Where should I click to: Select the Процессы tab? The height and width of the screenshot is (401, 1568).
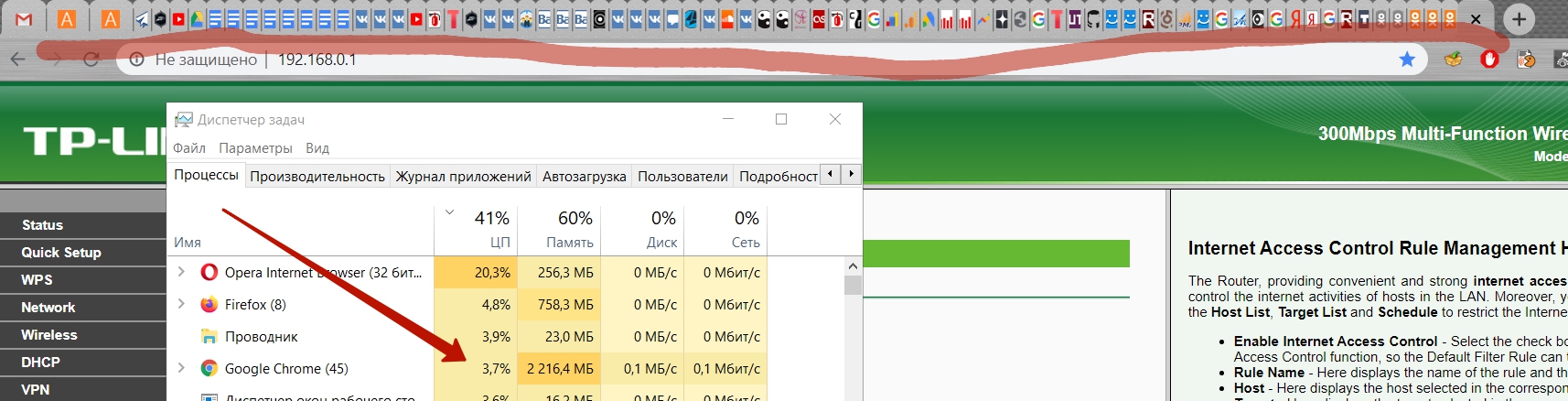click(207, 175)
